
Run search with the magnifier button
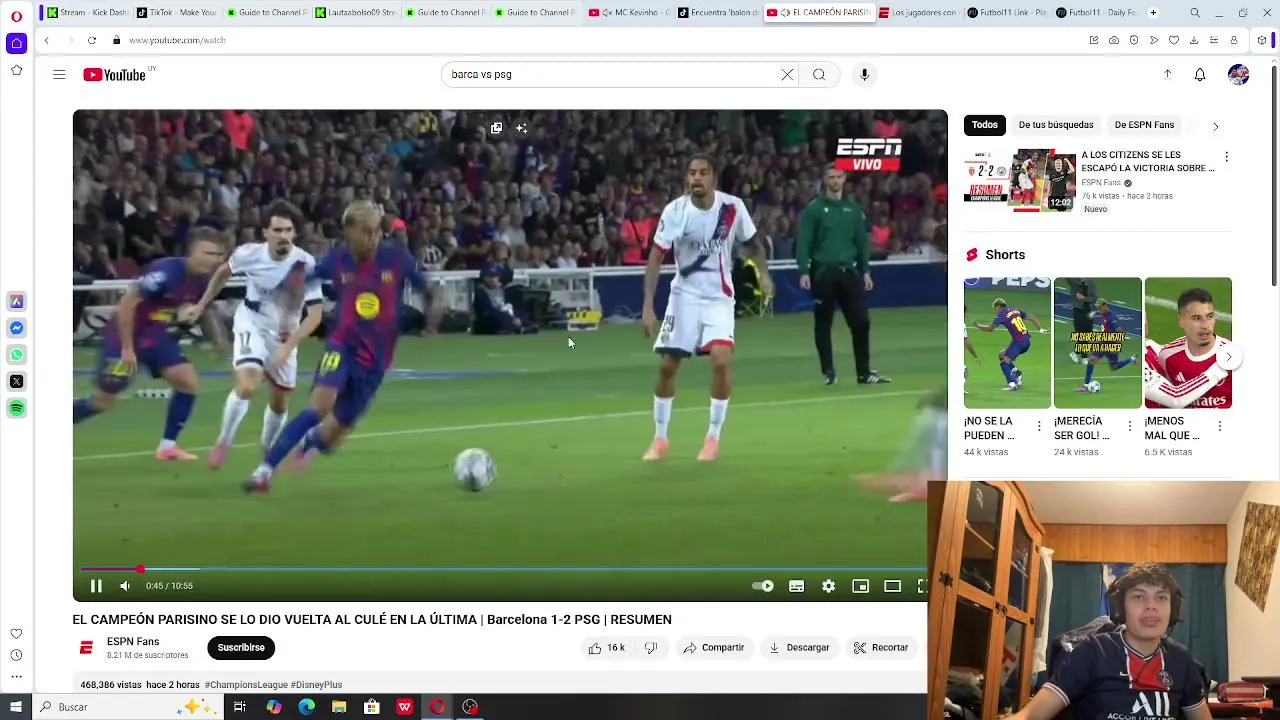point(819,74)
